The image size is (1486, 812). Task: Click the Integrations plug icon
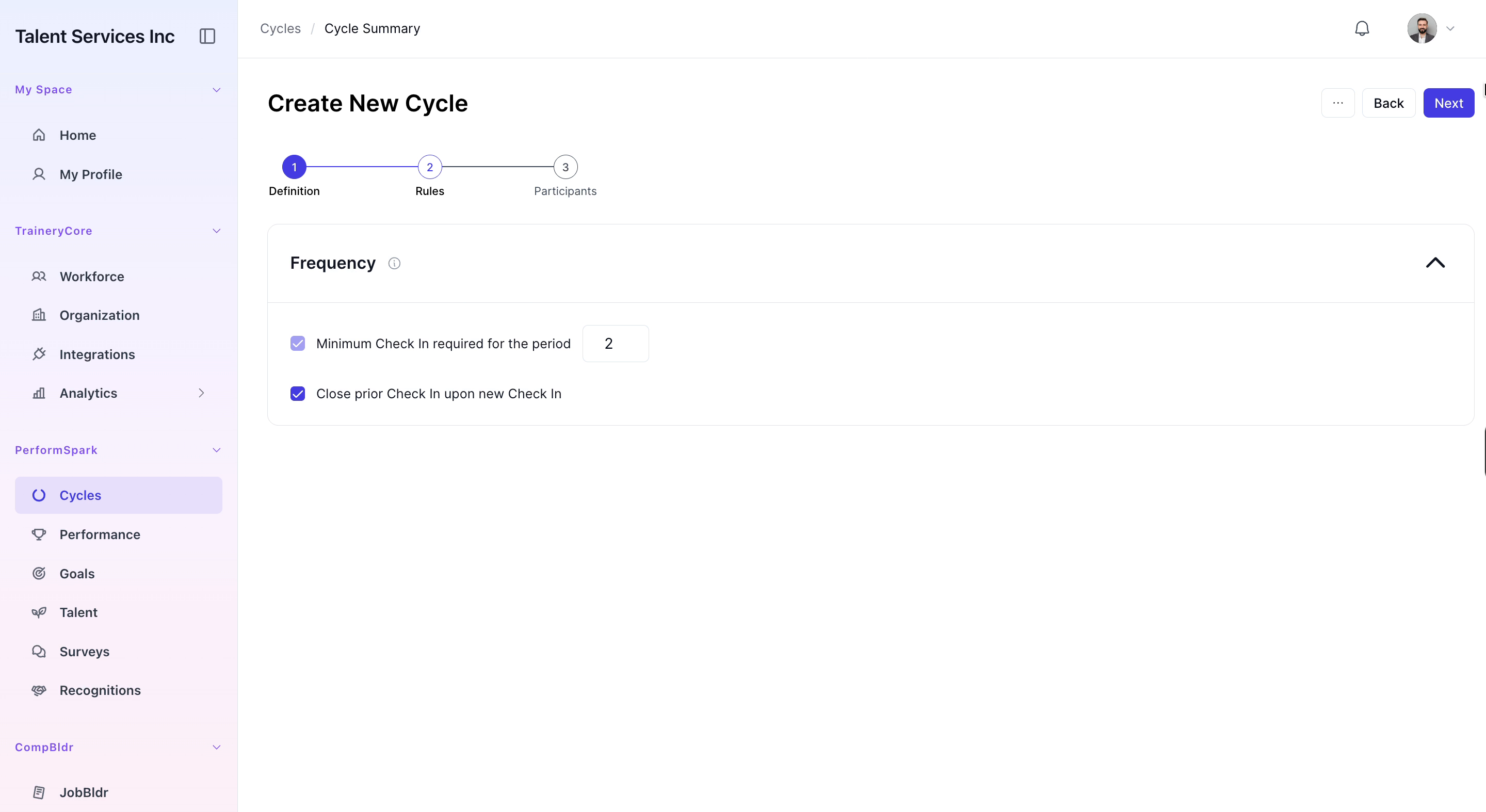coord(39,354)
